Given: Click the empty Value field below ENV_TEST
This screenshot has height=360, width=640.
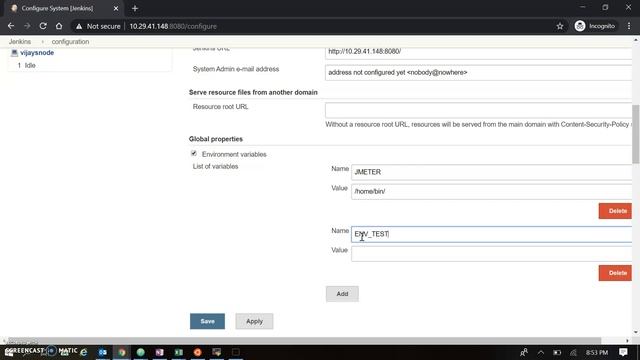Looking at the screenshot, I should coord(491,253).
